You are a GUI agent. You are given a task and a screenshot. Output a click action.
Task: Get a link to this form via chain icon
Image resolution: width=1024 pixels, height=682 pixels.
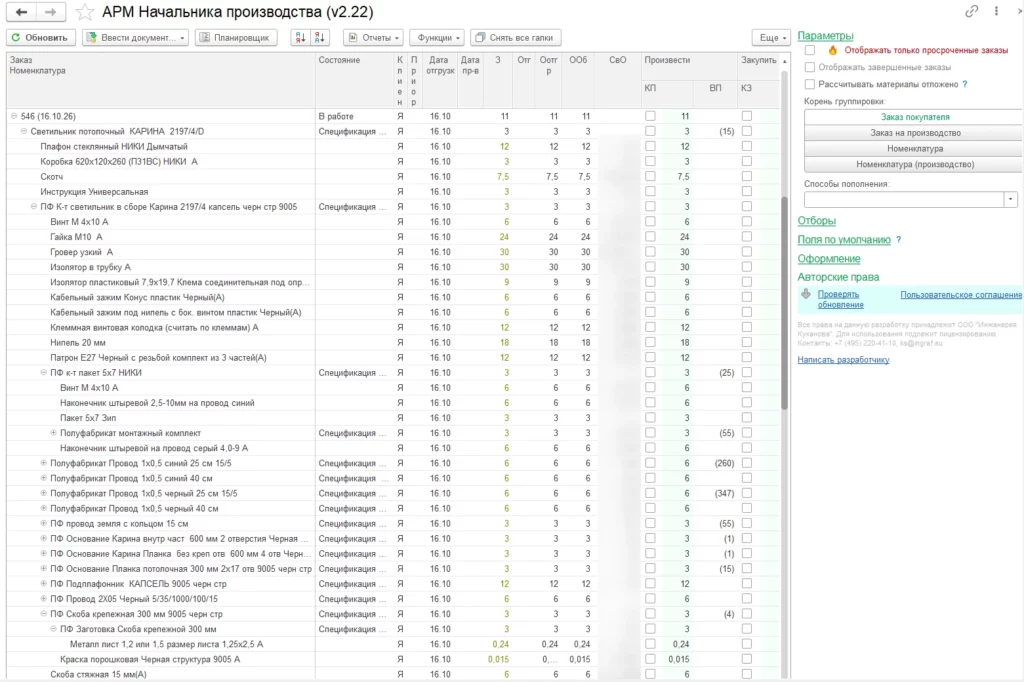tap(971, 11)
